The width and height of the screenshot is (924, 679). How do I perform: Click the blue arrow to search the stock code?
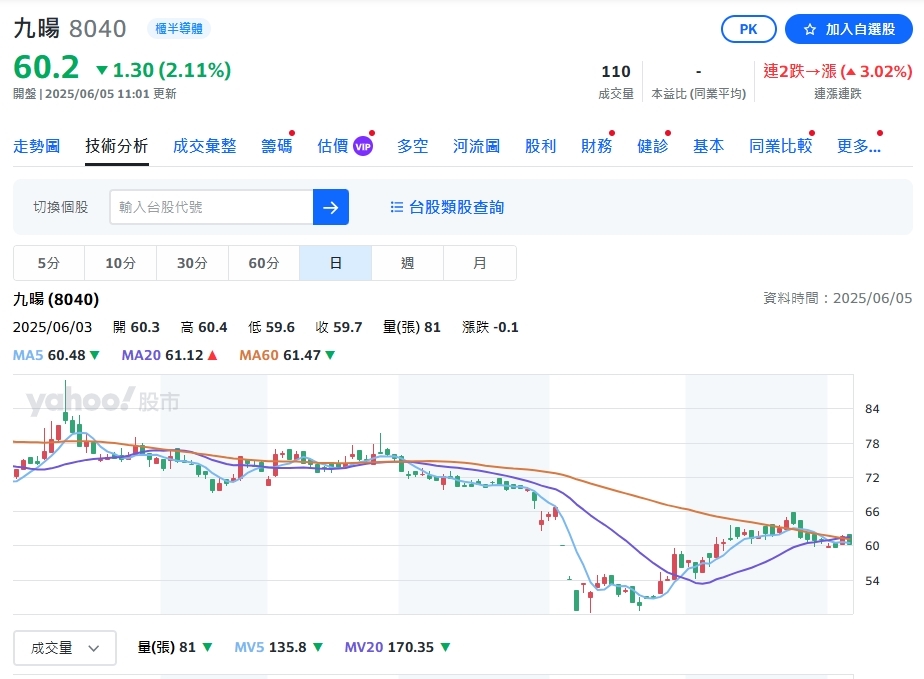[331, 207]
